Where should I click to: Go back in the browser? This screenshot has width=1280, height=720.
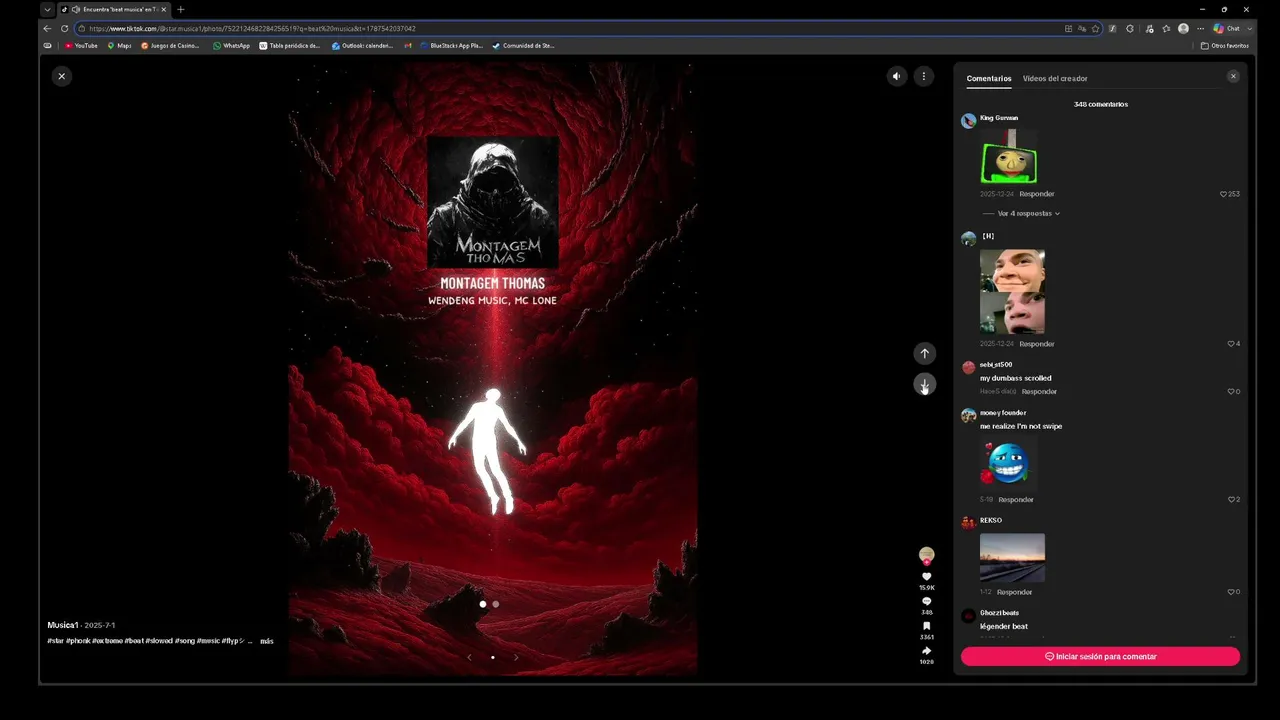[47, 28]
